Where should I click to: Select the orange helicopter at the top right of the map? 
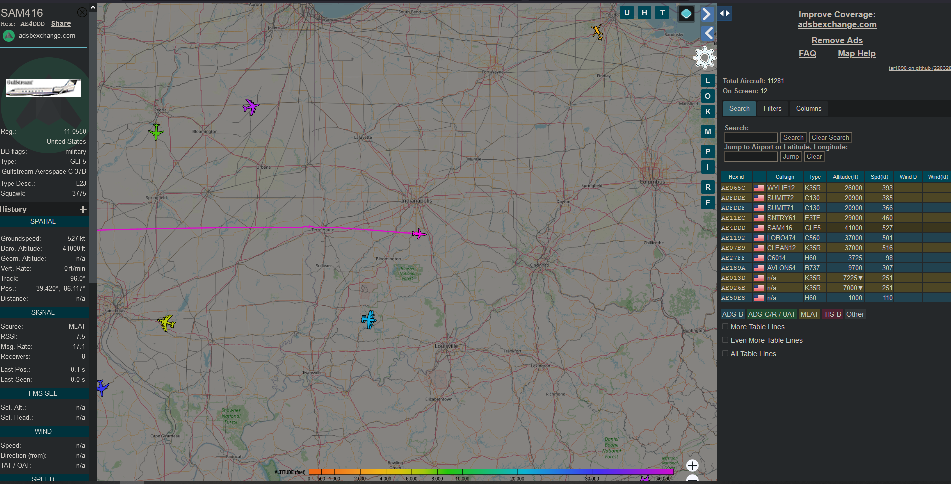coord(597,32)
